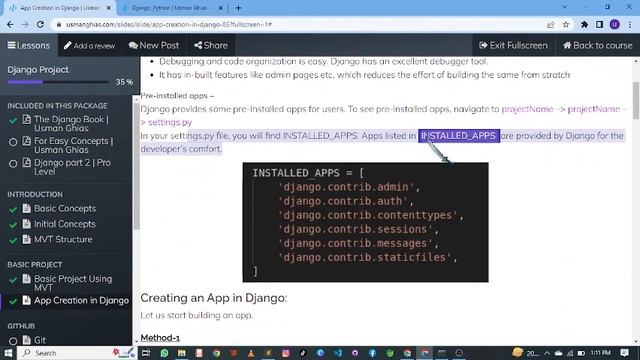Open the notification center icon
Viewport: 640px width, 360px height.
point(624,353)
